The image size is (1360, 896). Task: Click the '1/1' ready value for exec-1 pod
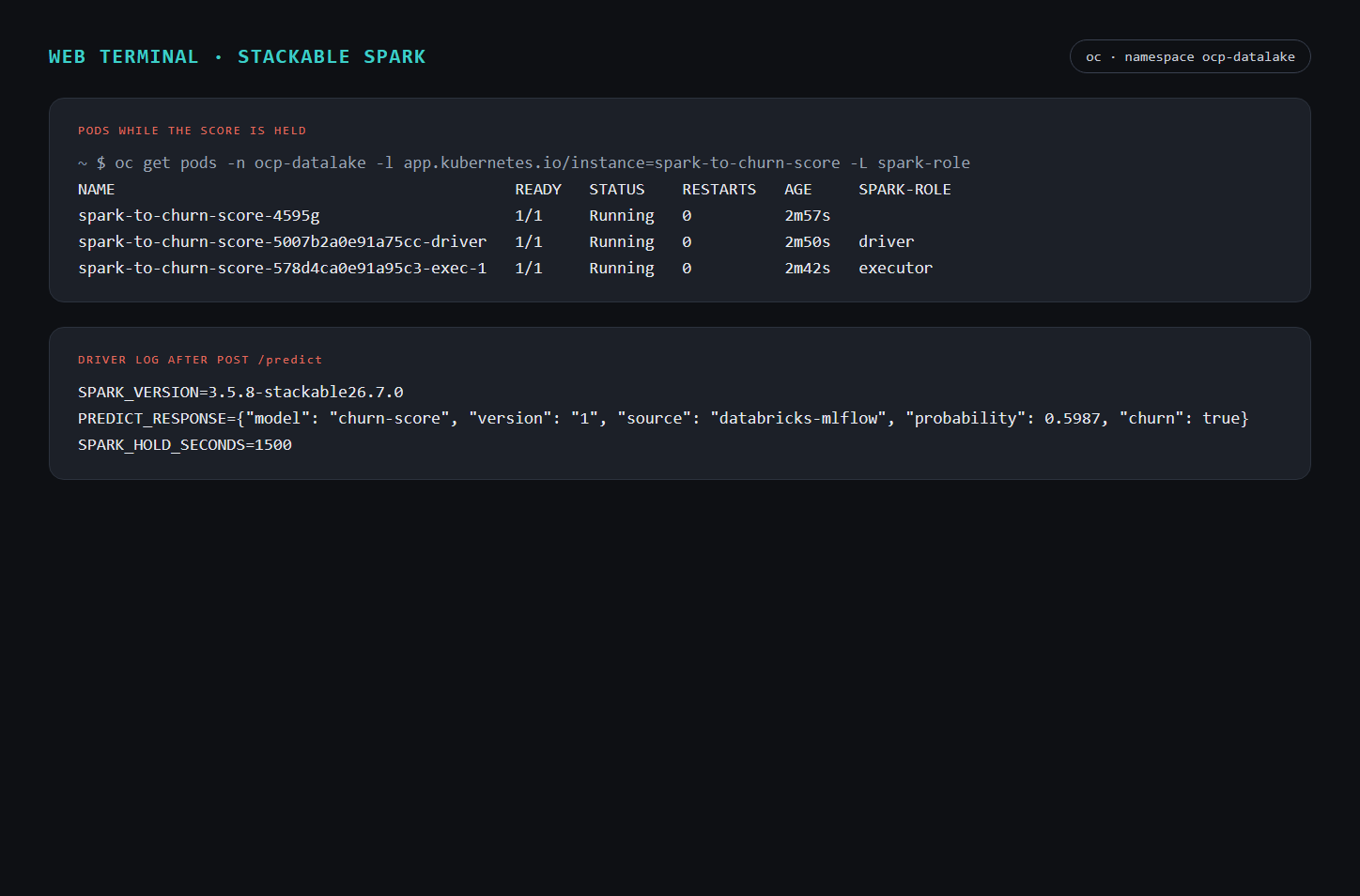529,268
